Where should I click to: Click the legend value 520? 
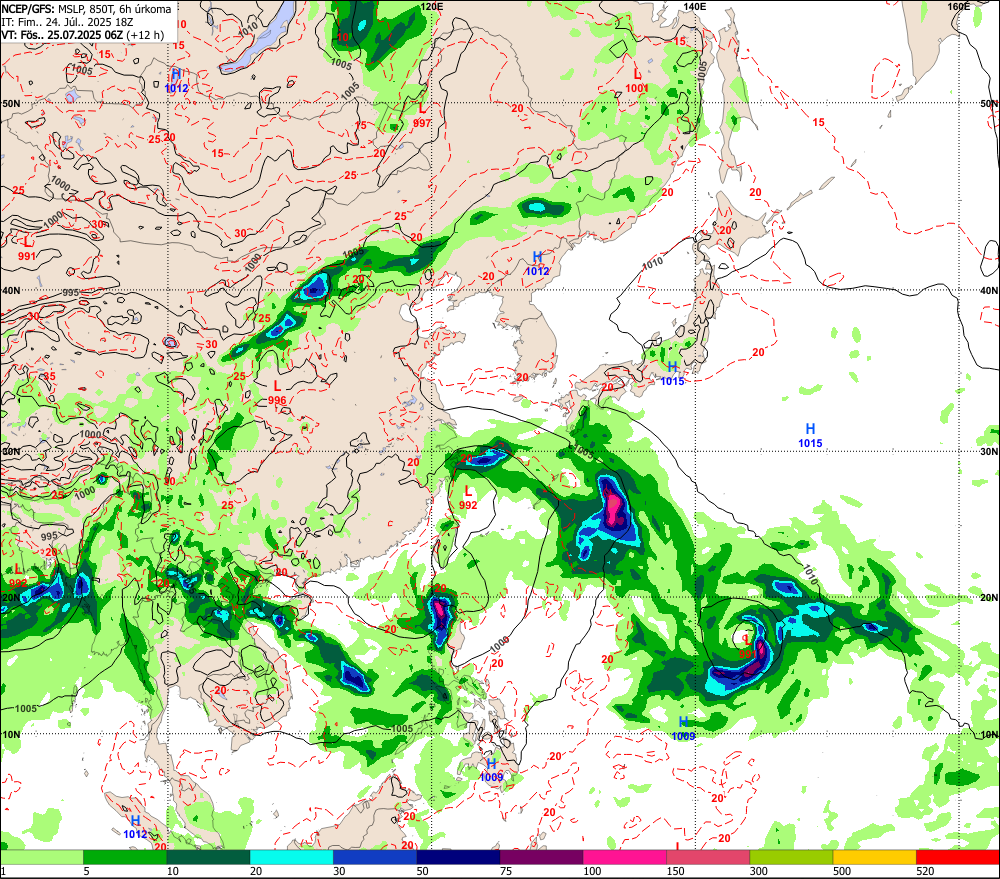pos(925,871)
